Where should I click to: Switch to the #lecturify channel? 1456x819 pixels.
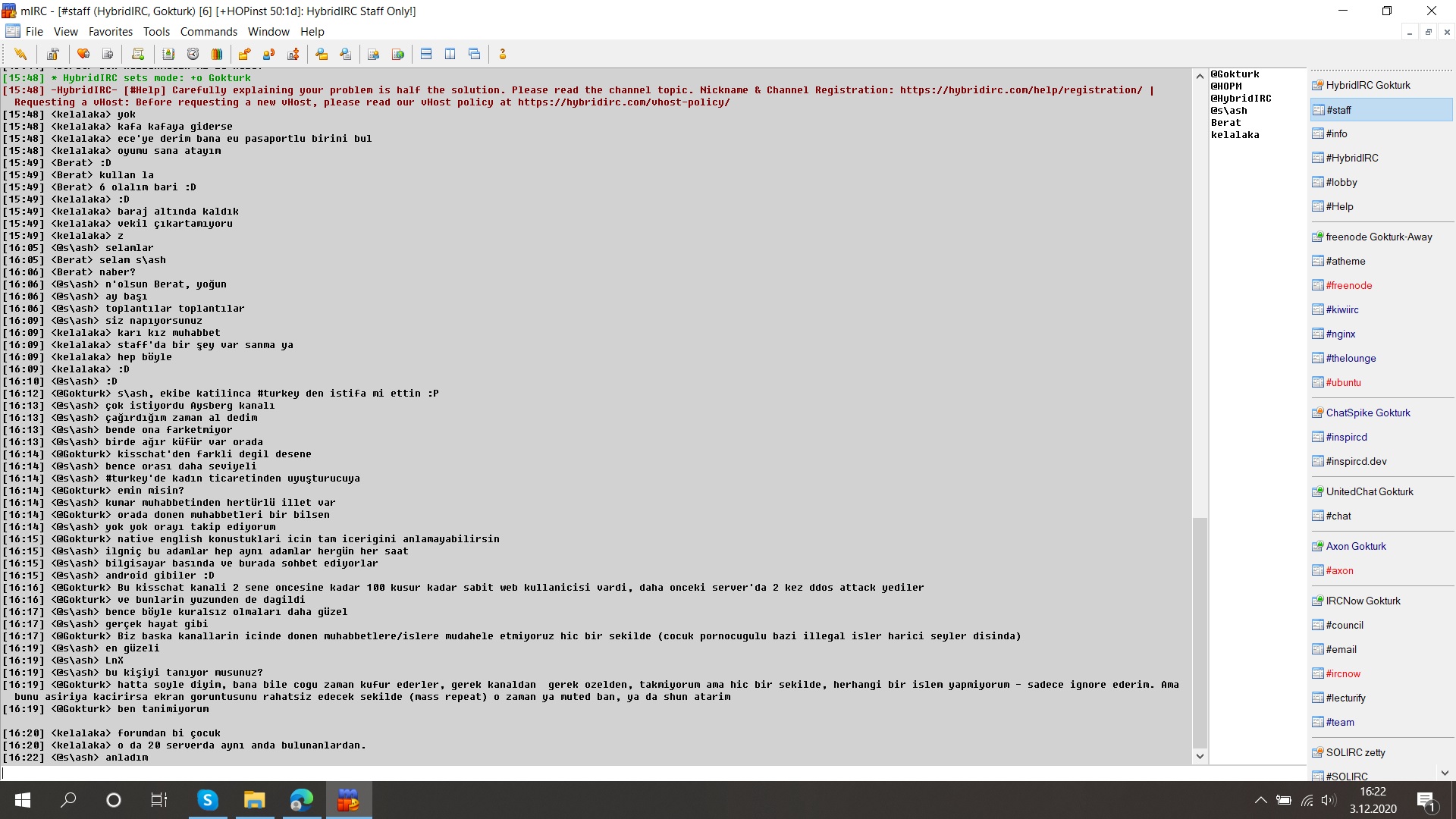tap(1381, 698)
